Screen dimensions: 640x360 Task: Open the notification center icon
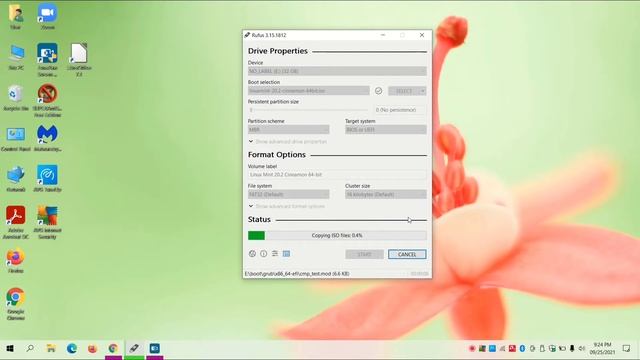coord(626,349)
